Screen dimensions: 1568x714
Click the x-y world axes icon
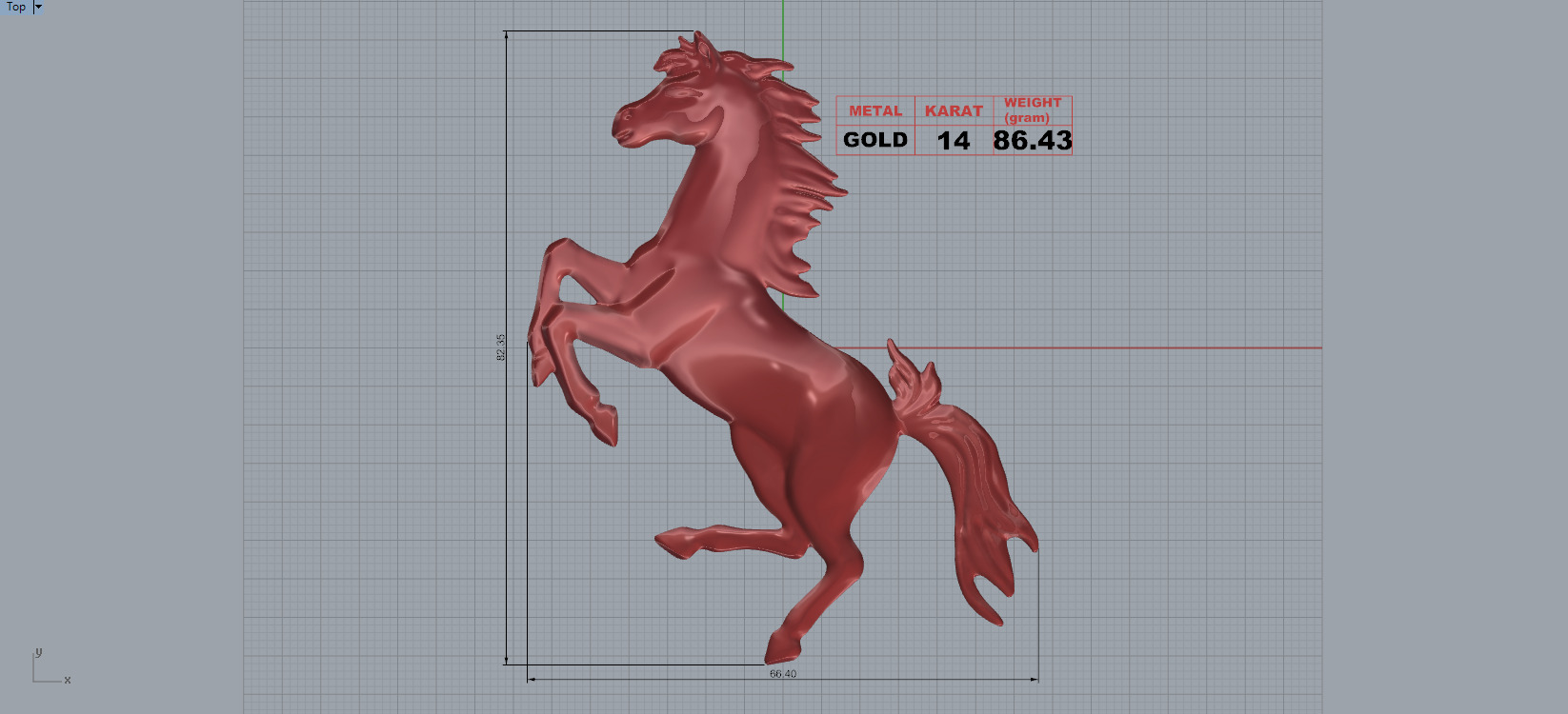click(x=51, y=666)
